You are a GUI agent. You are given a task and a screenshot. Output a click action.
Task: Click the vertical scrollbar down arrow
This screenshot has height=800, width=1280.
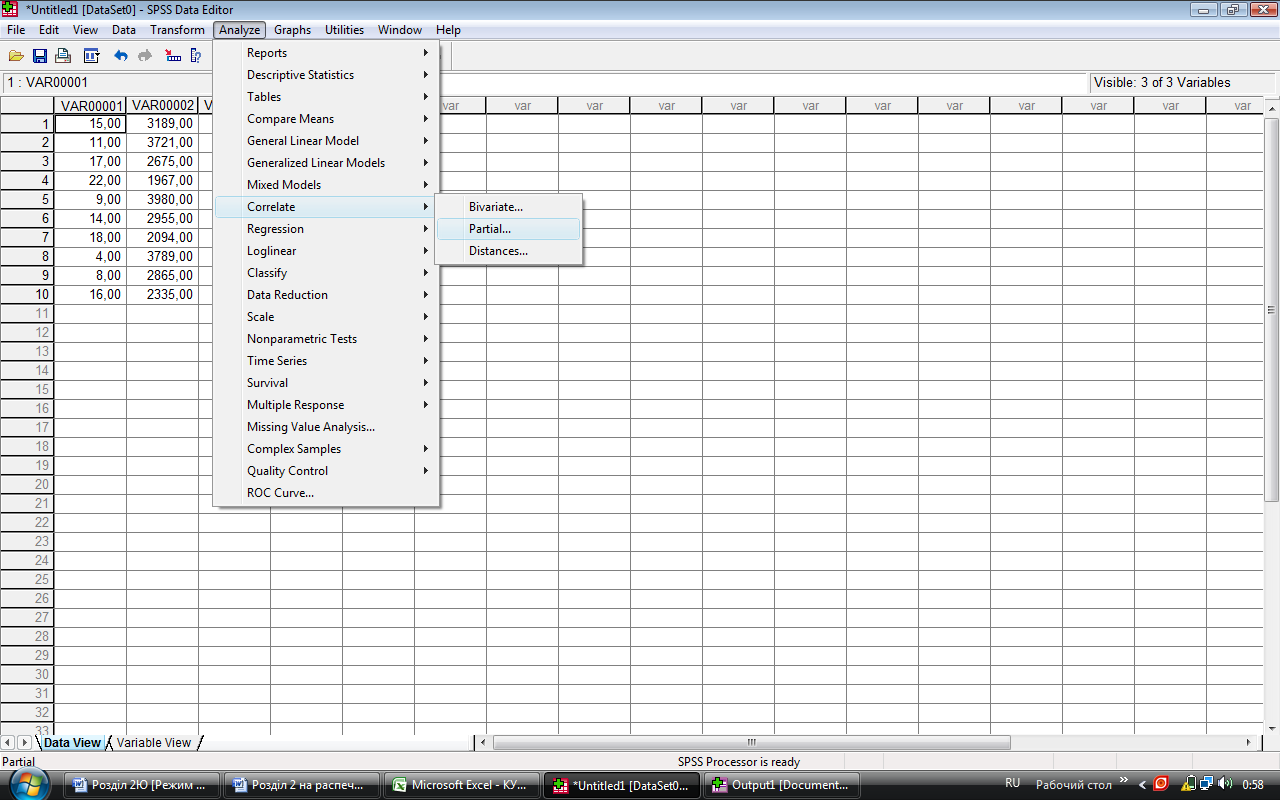(1272, 728)
